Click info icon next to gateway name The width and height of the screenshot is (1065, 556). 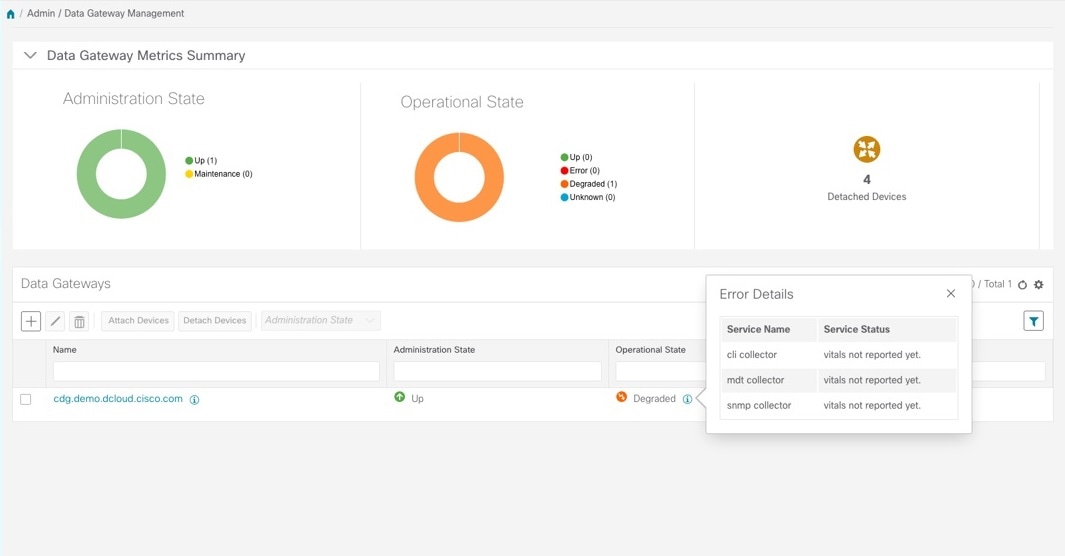tap(195, 399)
